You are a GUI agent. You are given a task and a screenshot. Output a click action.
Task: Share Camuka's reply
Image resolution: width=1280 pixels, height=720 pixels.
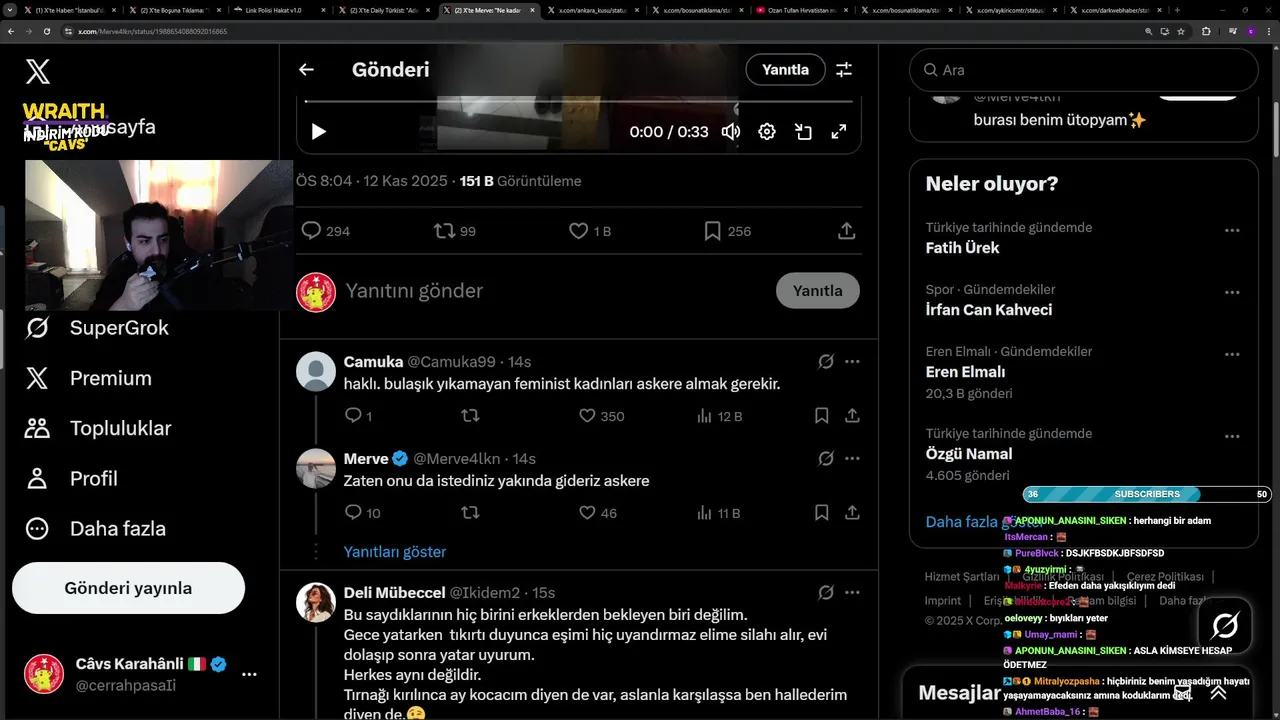(x=852, y=416)
